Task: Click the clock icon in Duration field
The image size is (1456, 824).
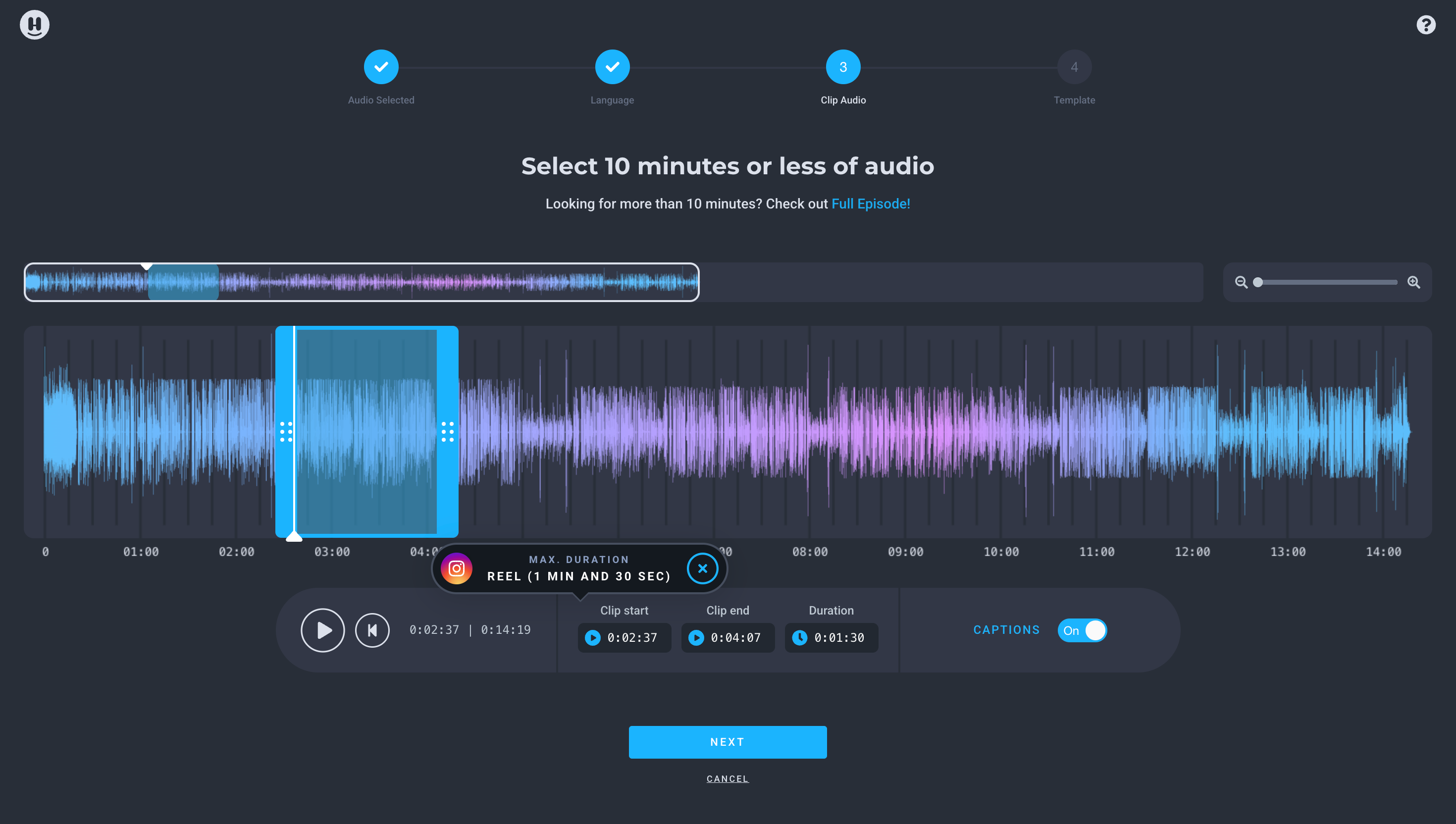Action: tap(800, 638)
